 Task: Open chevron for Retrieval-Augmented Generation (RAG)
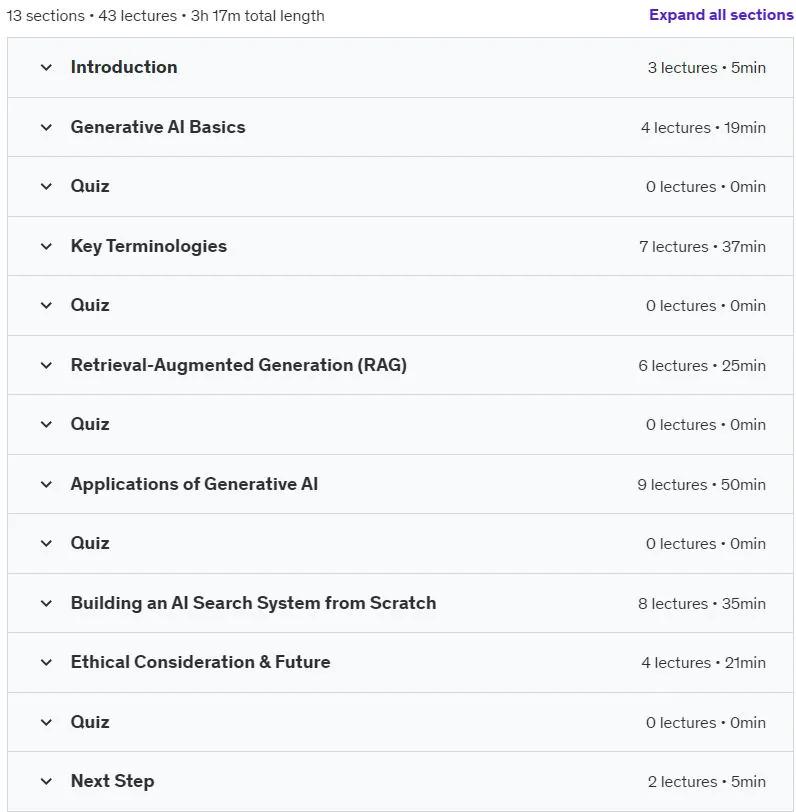[46, 366]
